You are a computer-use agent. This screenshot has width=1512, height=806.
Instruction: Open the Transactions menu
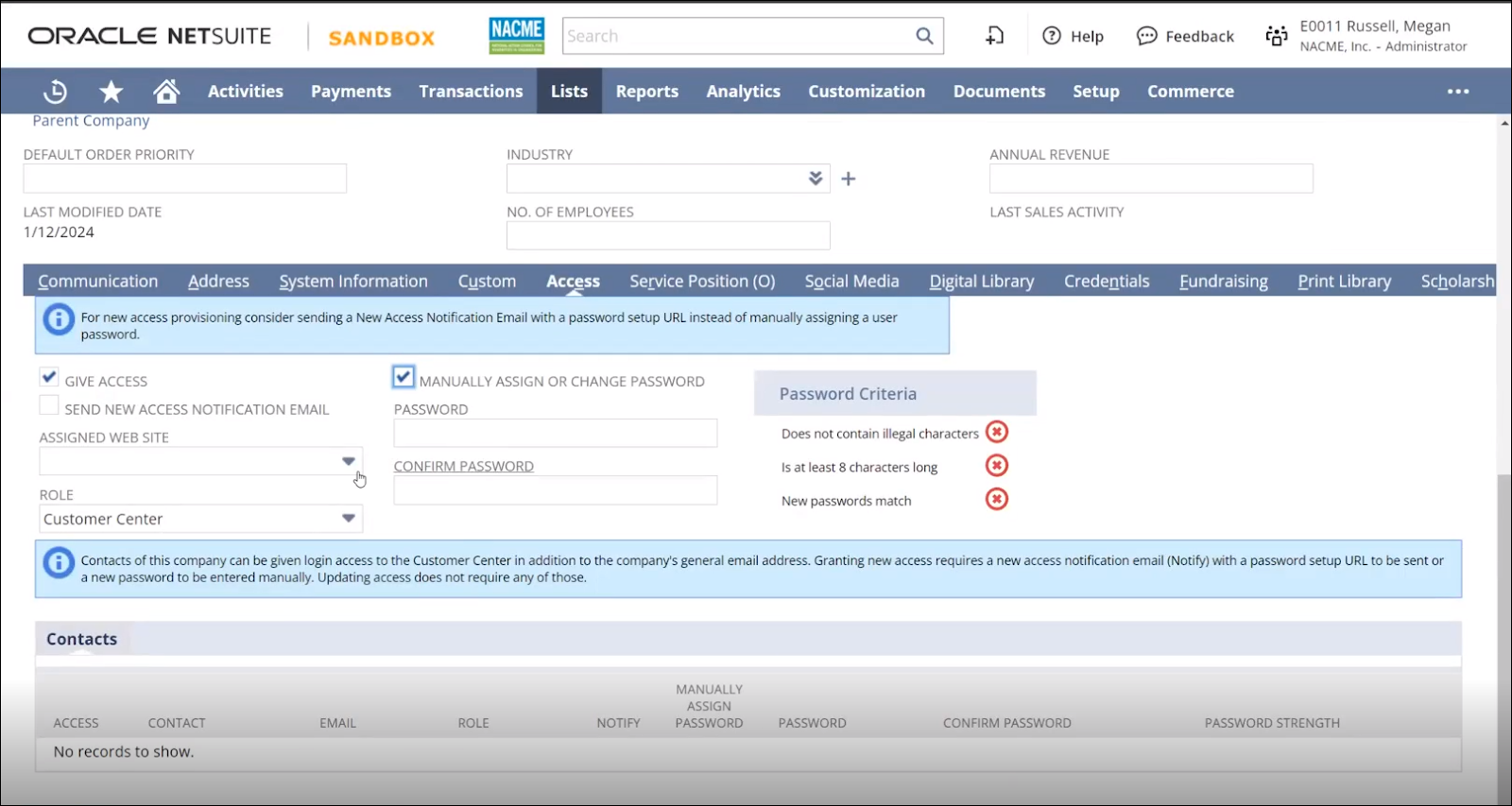pos(471,92)
